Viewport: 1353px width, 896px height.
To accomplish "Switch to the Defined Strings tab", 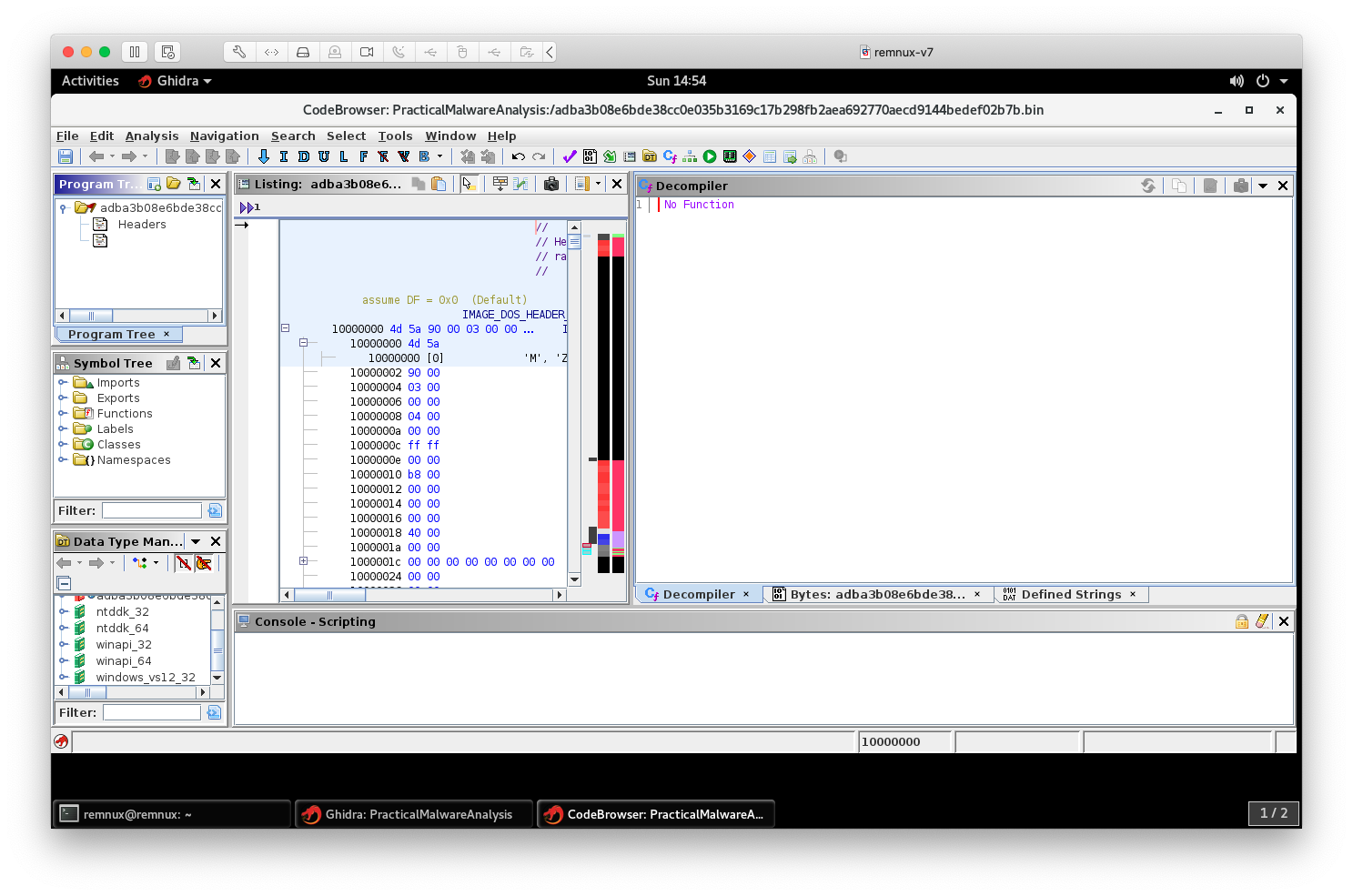I will click(x=1070, y=594).
